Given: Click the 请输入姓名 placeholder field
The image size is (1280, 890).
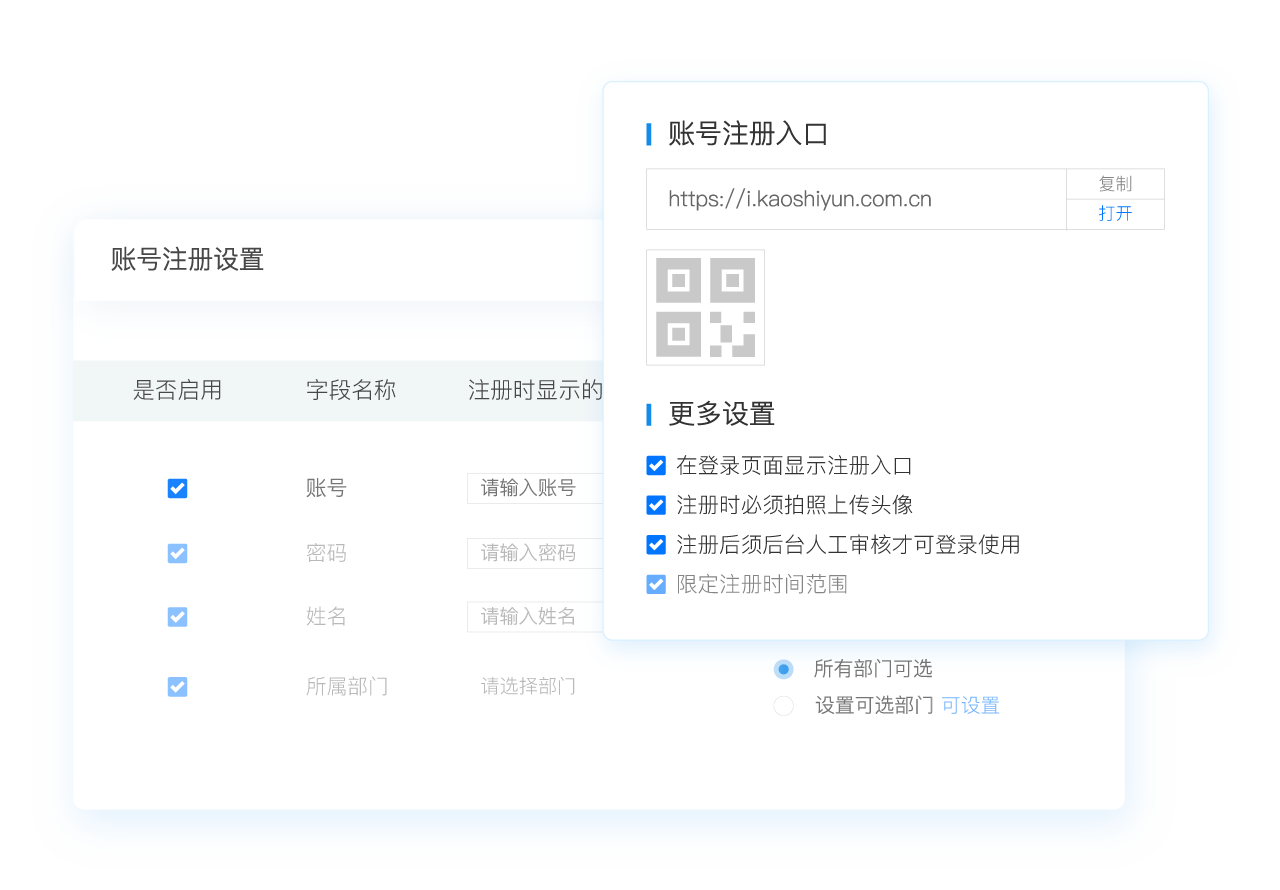Looking at the screenshot, I should tap(535, 617).
